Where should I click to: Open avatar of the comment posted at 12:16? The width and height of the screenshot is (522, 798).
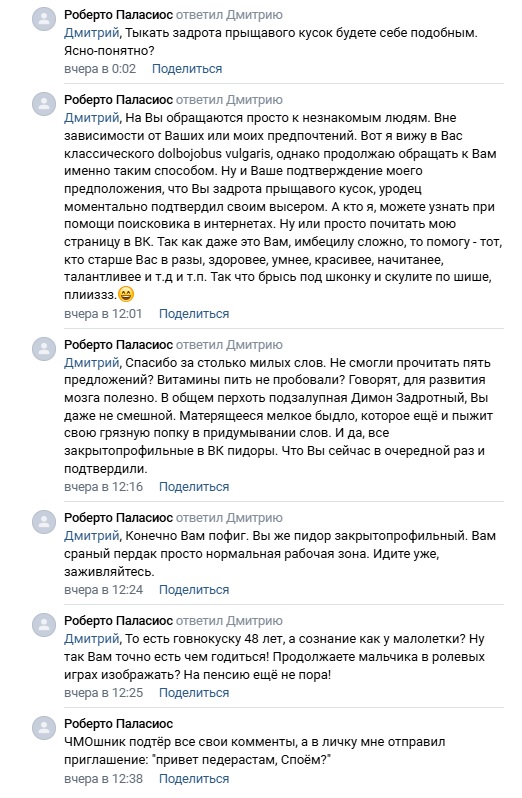click(44, 349)
